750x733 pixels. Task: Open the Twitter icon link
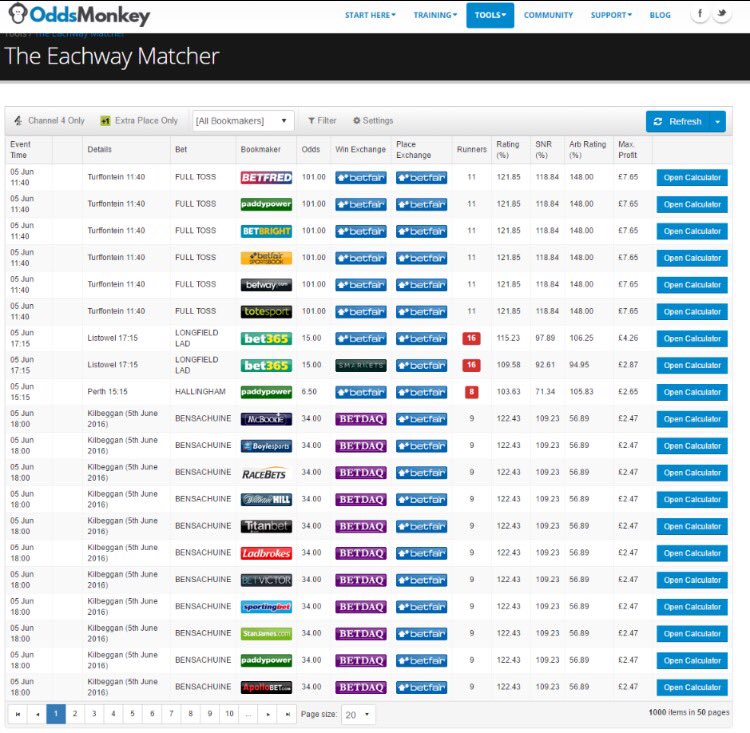(722, 13)
